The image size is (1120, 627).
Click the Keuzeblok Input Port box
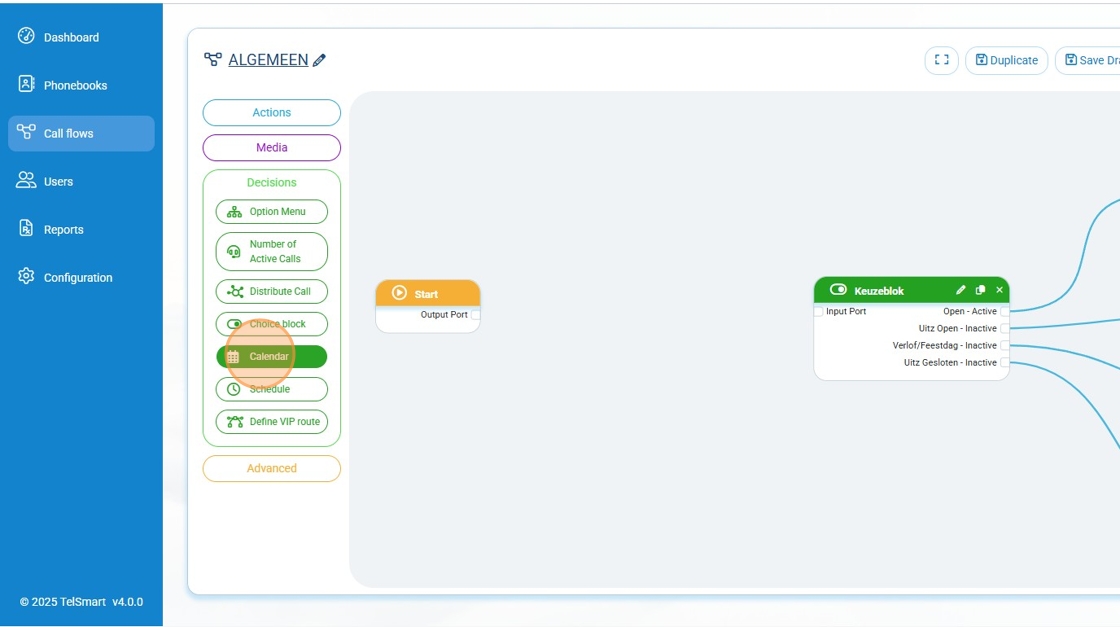point(819,312)
